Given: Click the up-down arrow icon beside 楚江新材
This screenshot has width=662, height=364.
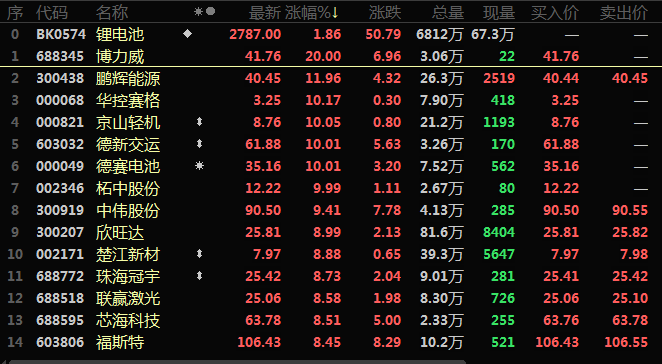Looking at the screenshot, I should tap(199, 254).
